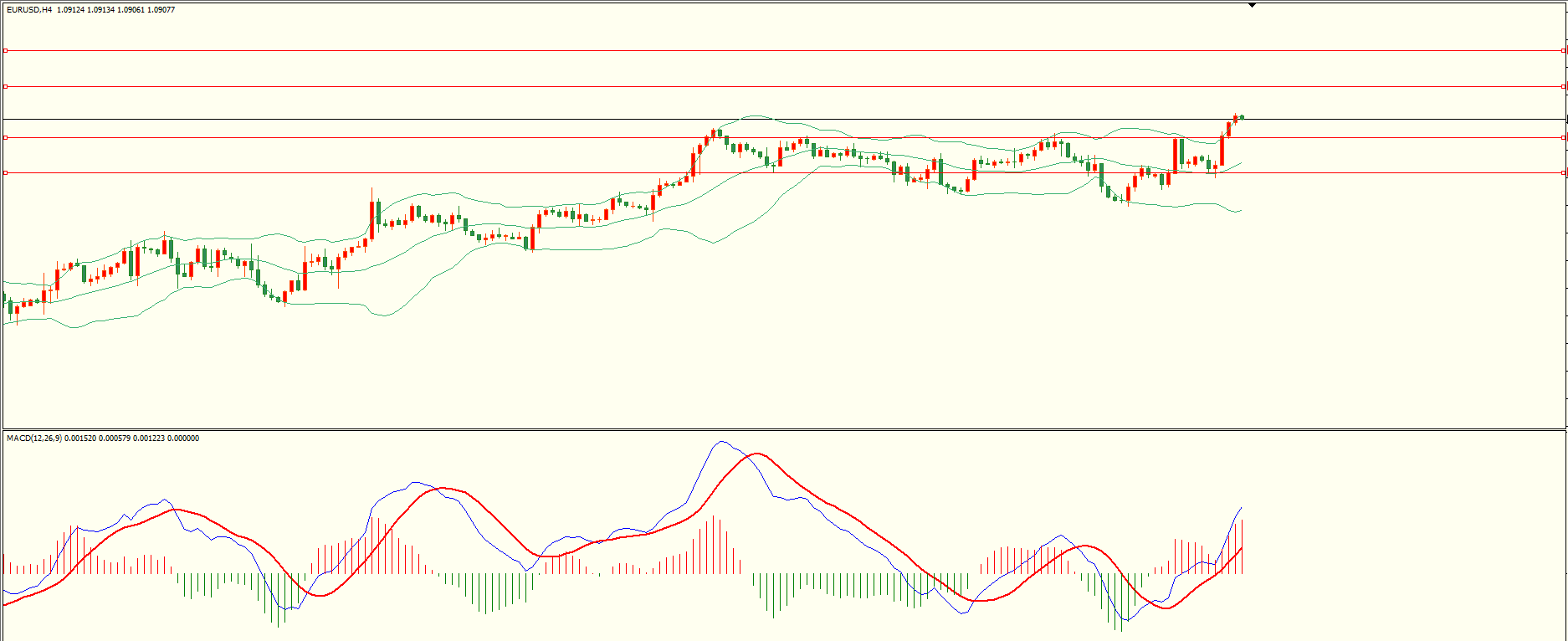Select left handle of topmost red line
This screenshot has height=641, width=1568.
click(5, 51)
